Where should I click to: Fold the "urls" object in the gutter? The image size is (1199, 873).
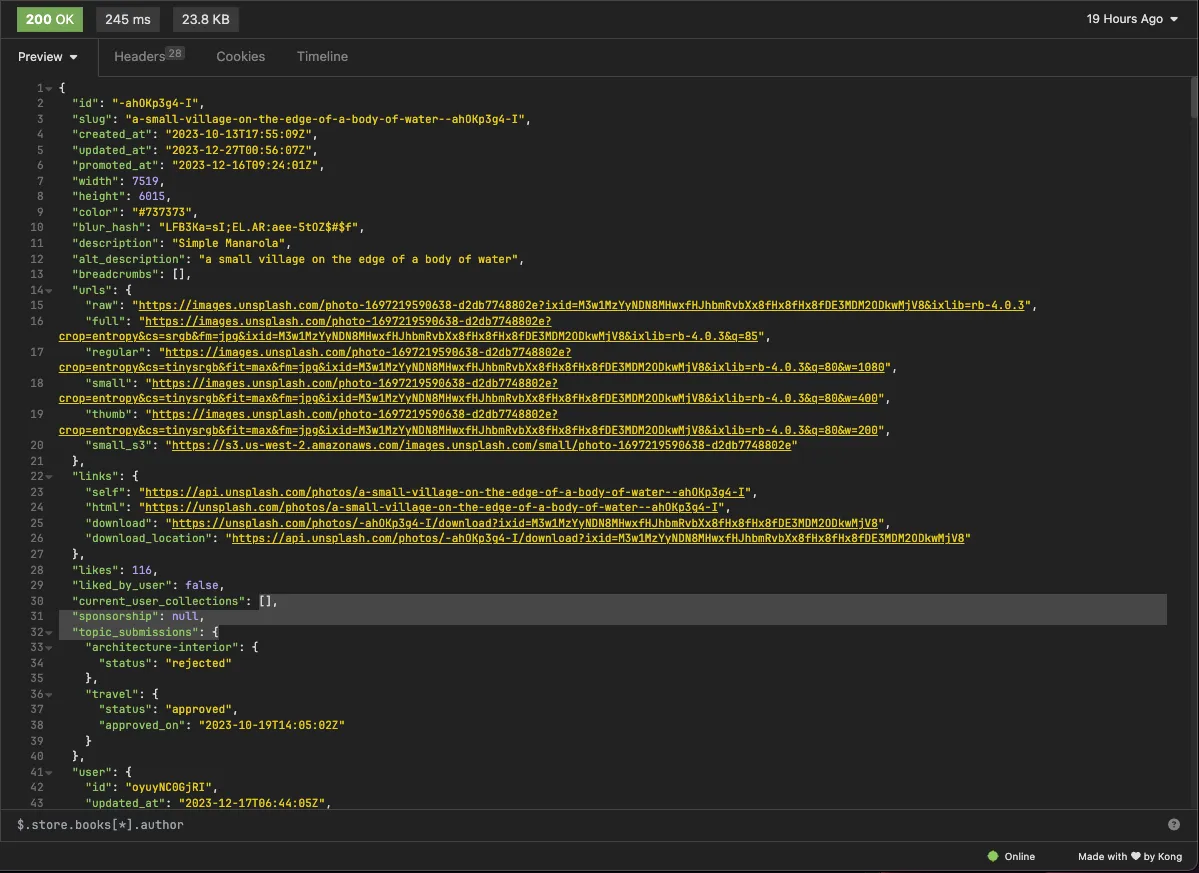[x=49, y=289]
